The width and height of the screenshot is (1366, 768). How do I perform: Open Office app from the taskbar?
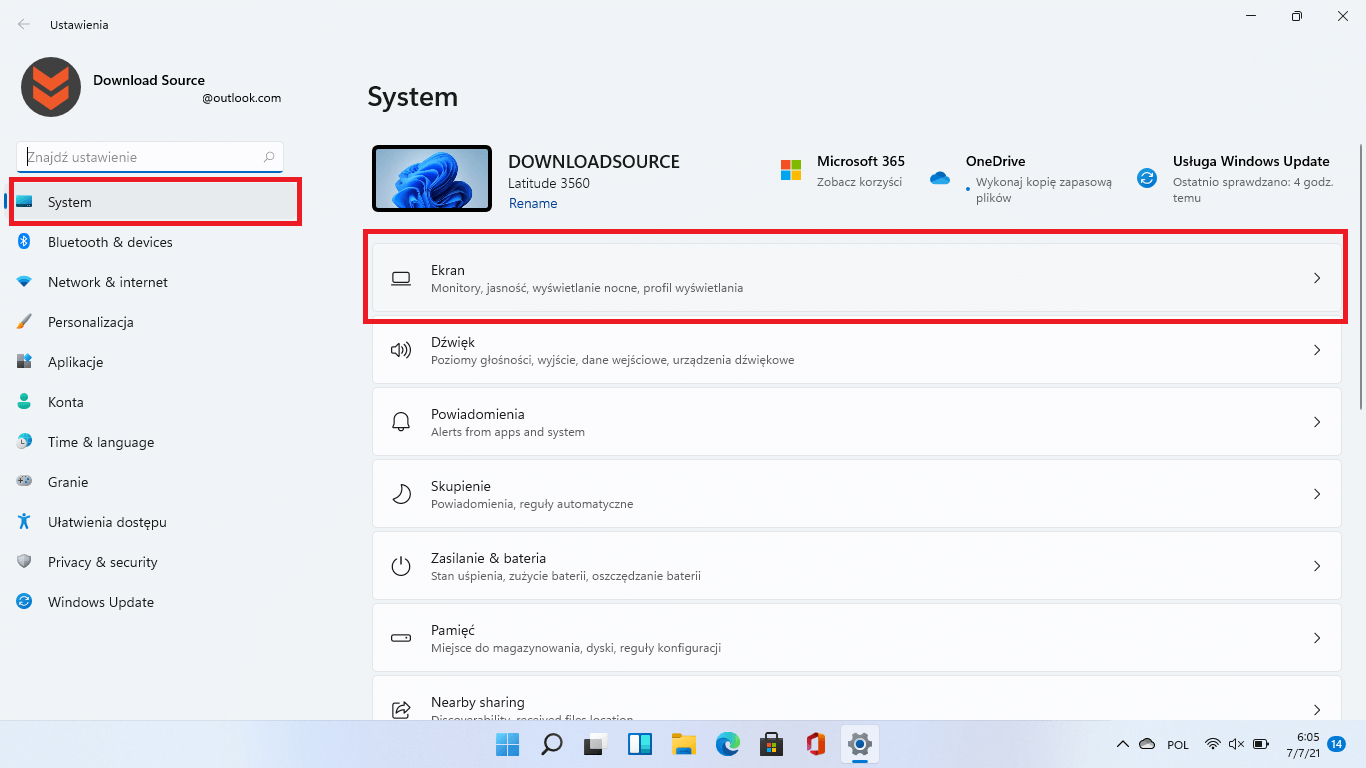coord(815,744)
